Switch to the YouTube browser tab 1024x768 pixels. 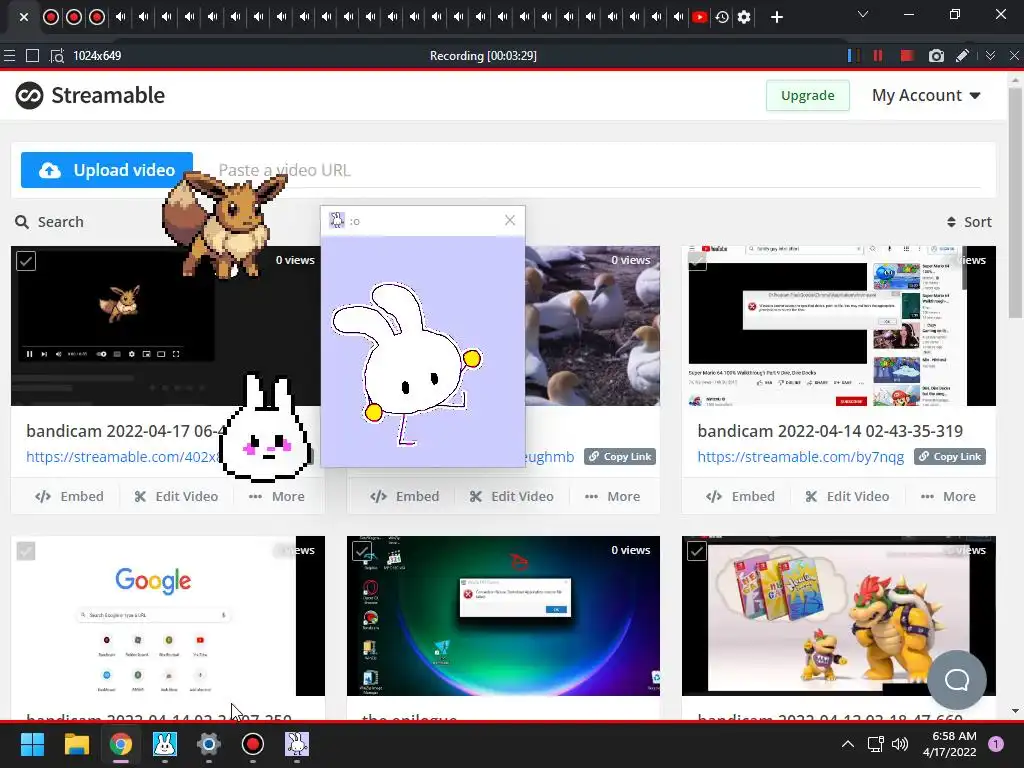[x=699, y=17]
